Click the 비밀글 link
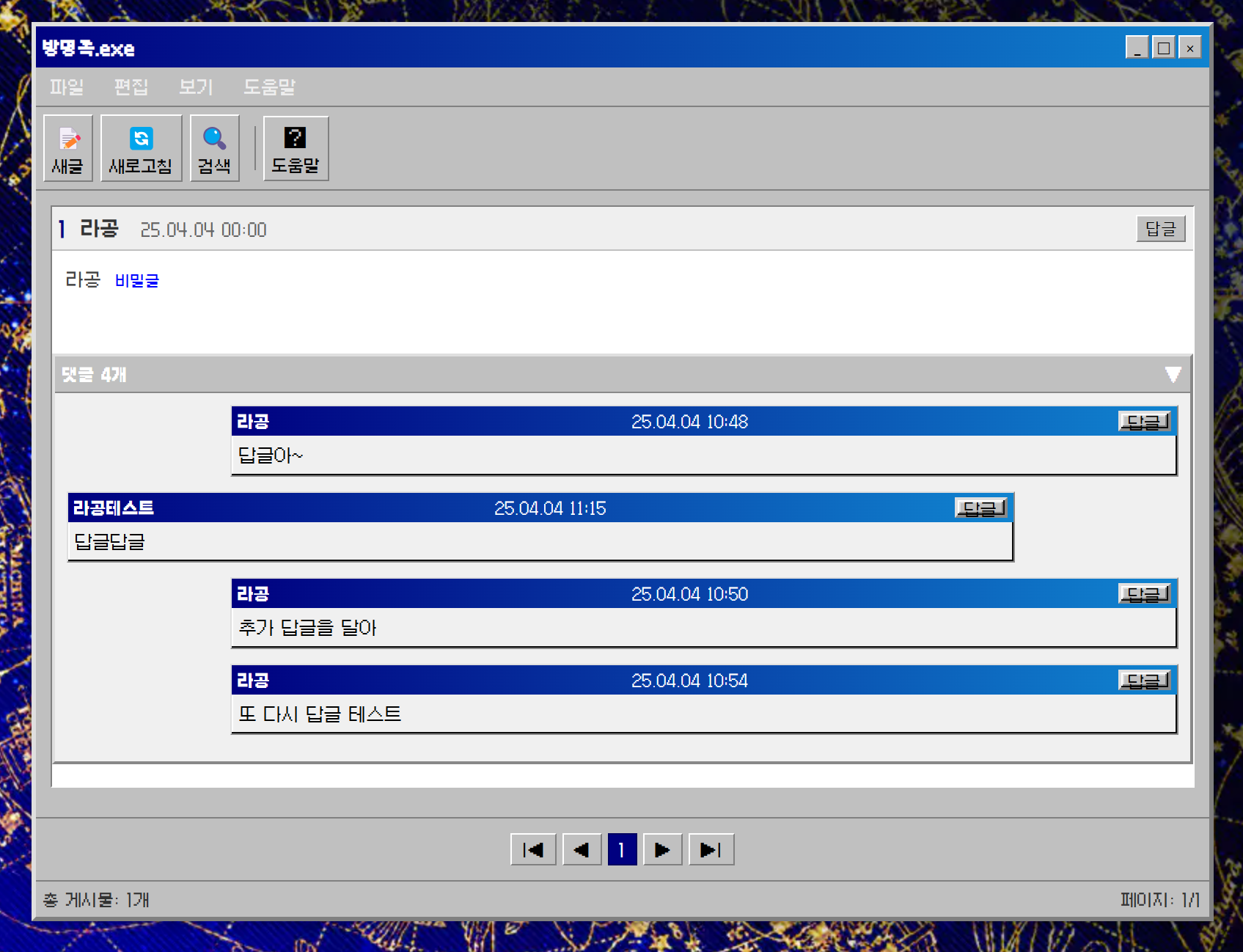This screenshot has width=1243, height=952. point(137,280)
